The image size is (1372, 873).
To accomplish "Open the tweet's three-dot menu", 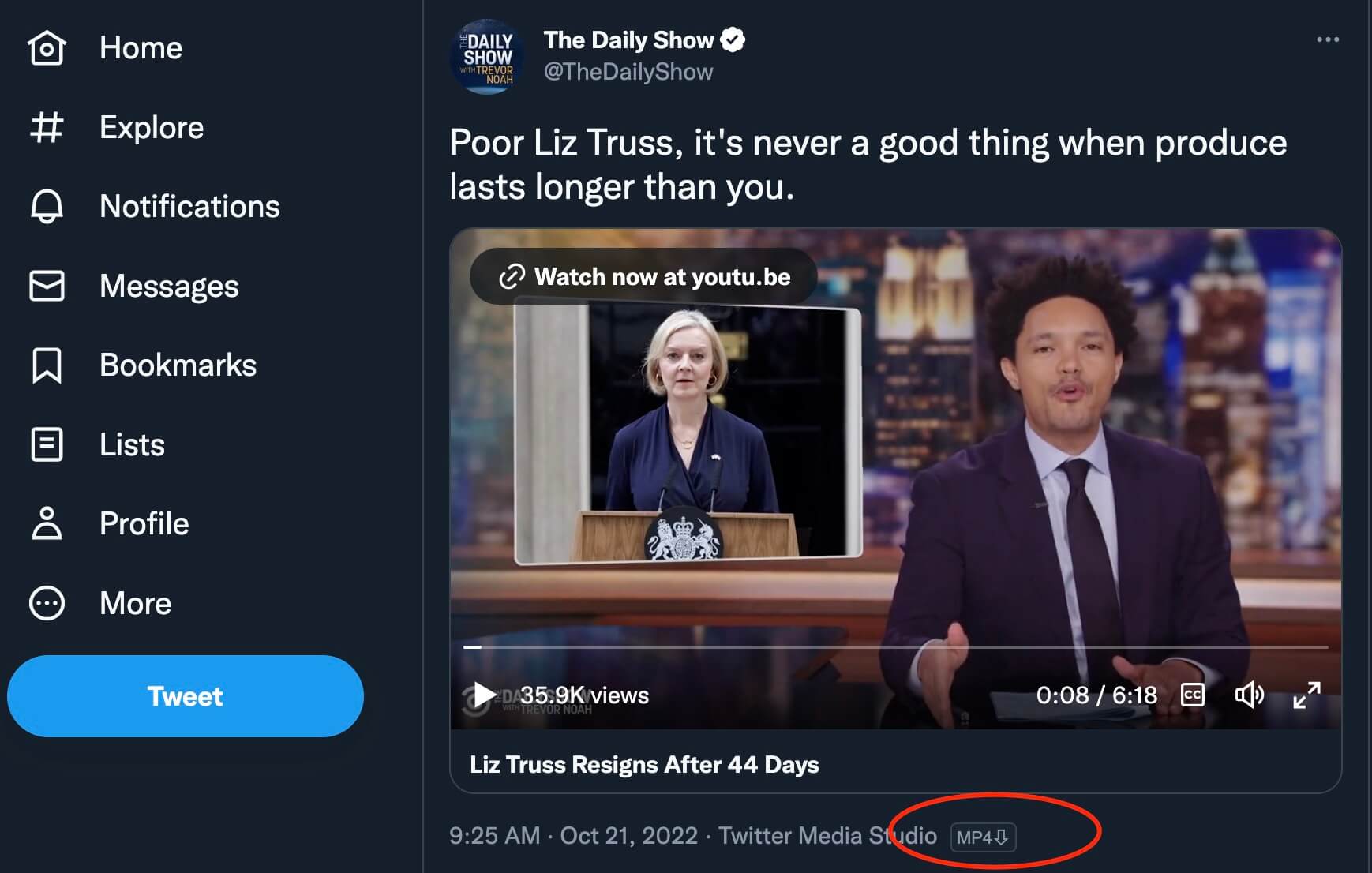I will [x=1329, y=38].
